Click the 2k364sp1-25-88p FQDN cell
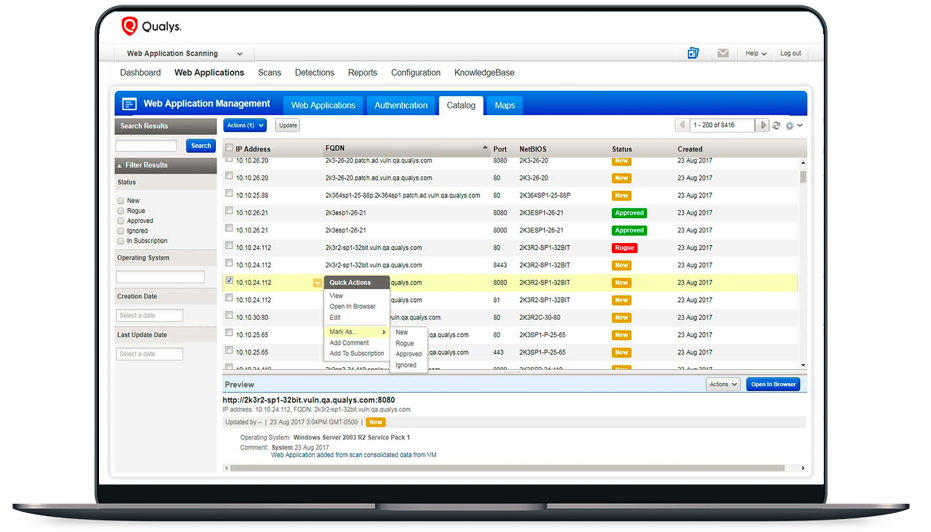The height and width of the screenshot is (532, 931). [403, 195]
